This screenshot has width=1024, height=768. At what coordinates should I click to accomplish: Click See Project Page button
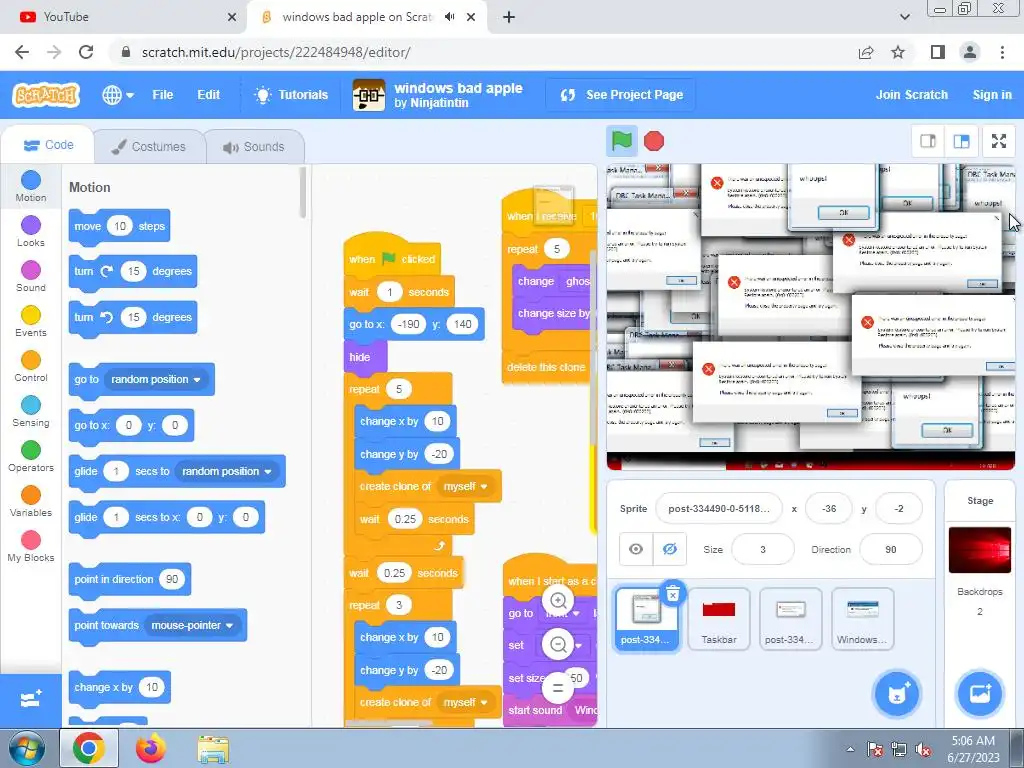pos(620,95)
